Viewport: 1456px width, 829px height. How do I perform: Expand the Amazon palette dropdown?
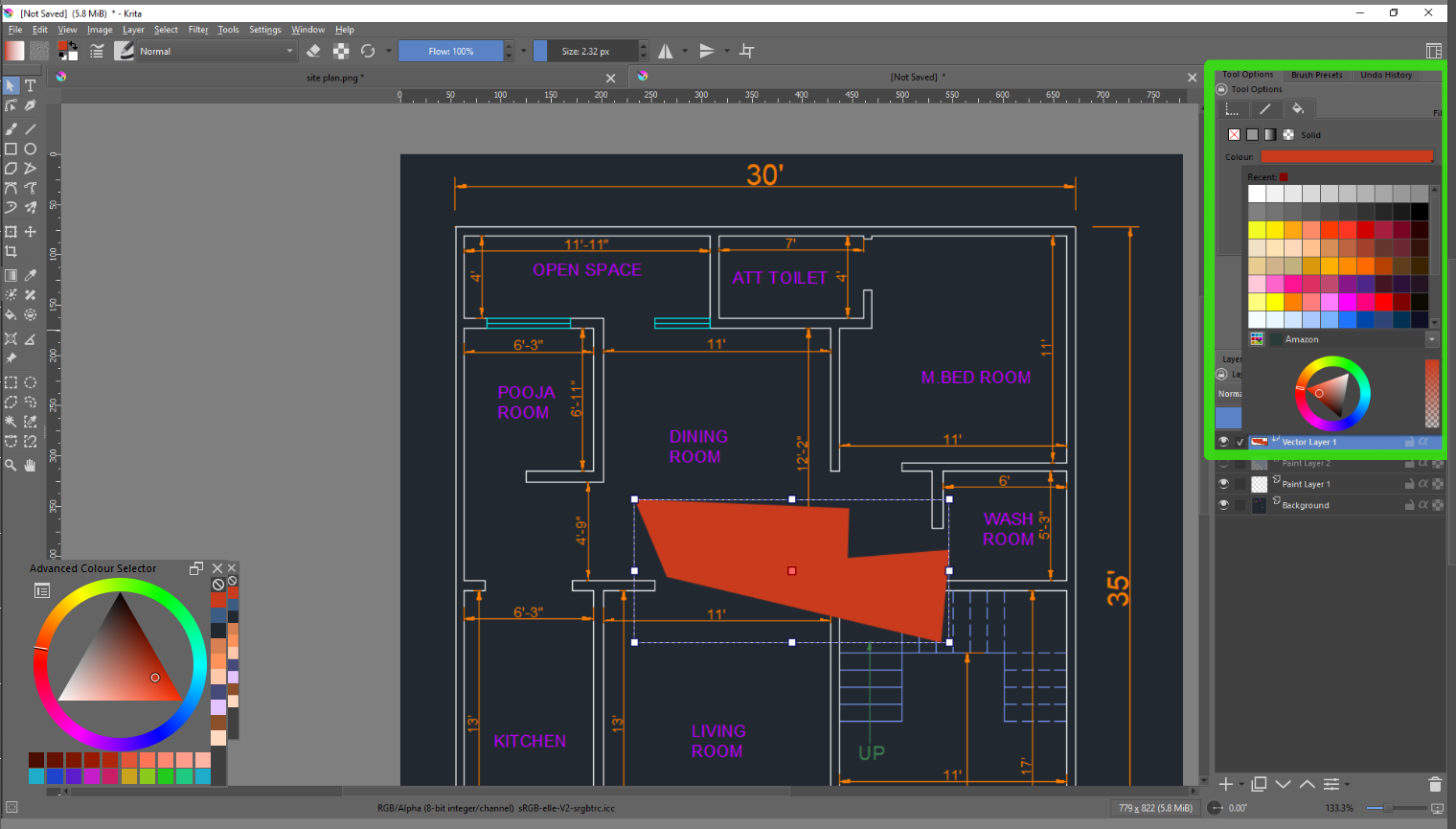pyautogui.click(x=1432, y=339)
